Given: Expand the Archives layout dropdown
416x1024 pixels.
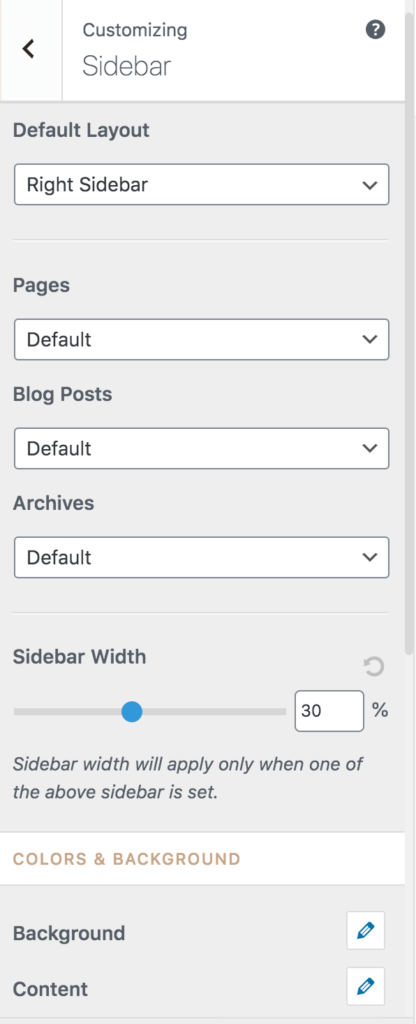Looking at the screenshot, I should coord(202,558).
